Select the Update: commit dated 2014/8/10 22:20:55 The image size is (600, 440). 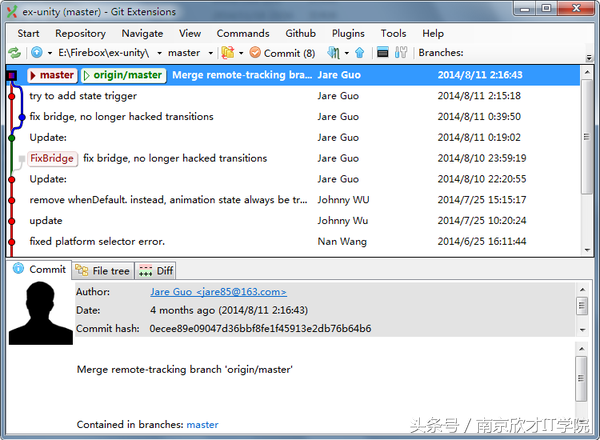click(x=293, y=179)
